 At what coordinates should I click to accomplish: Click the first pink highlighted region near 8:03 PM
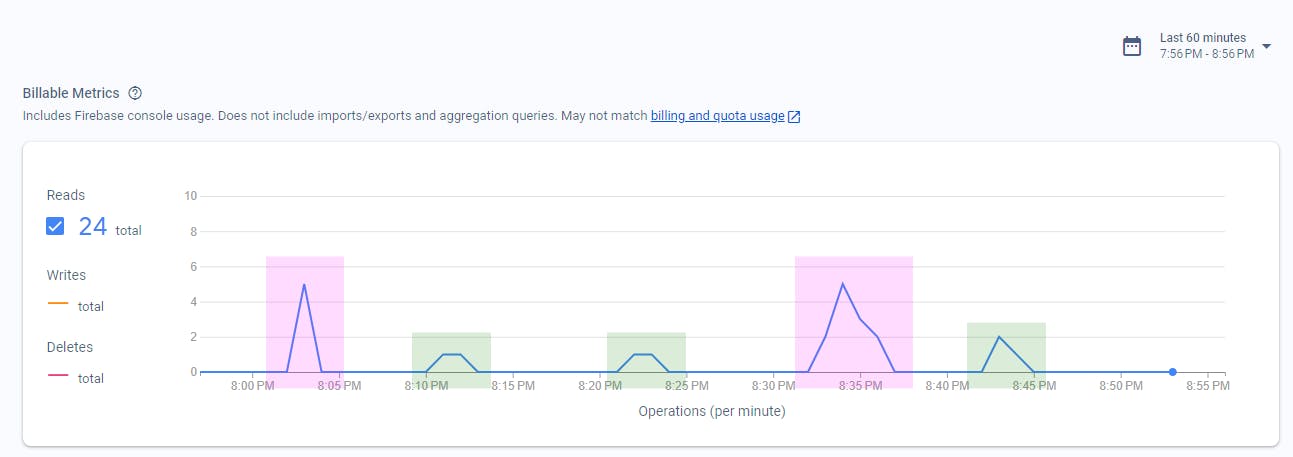point(305,322)
